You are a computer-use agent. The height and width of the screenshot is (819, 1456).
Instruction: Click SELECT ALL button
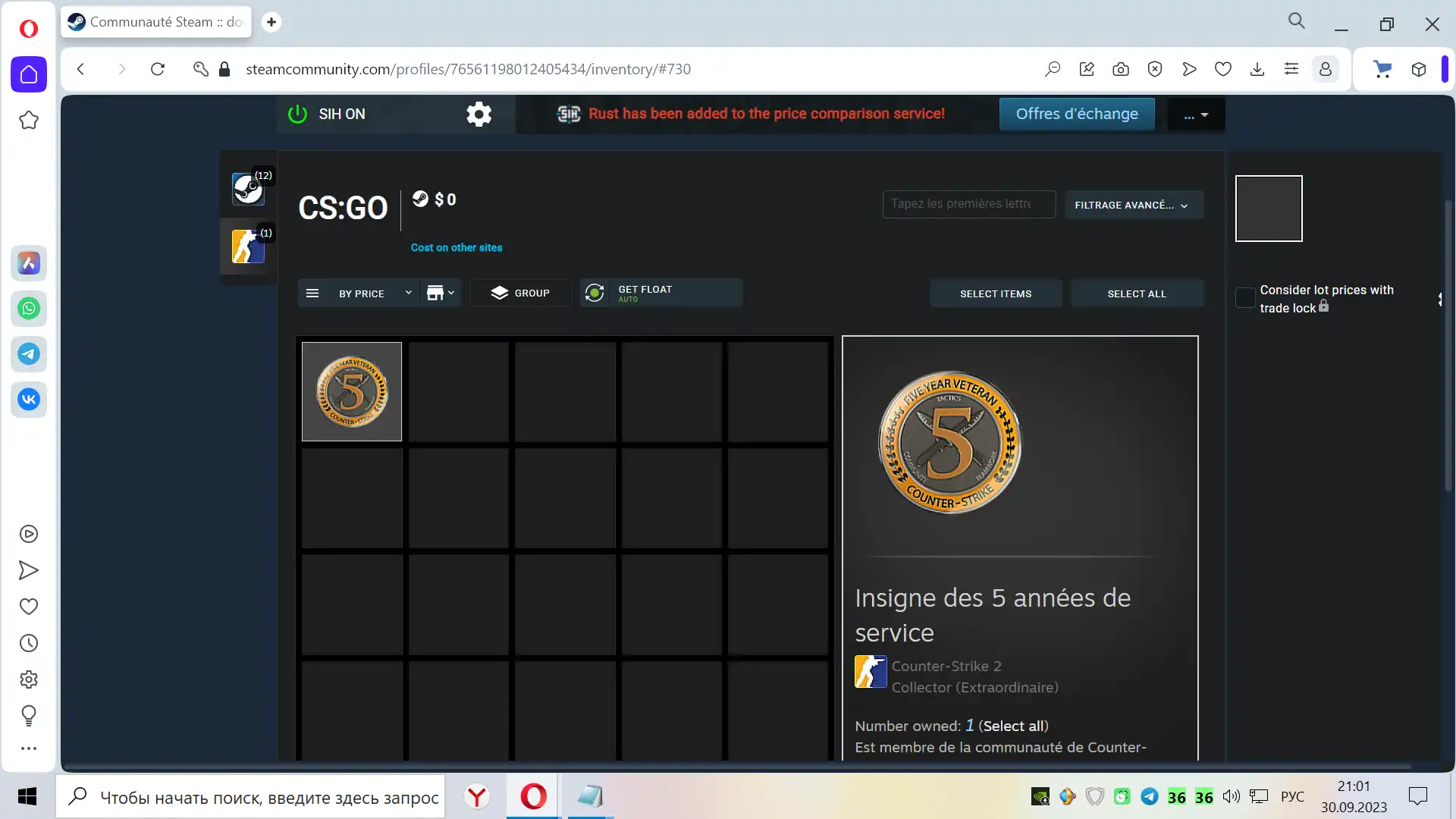pyautogui.click(x=1137, y=293)
